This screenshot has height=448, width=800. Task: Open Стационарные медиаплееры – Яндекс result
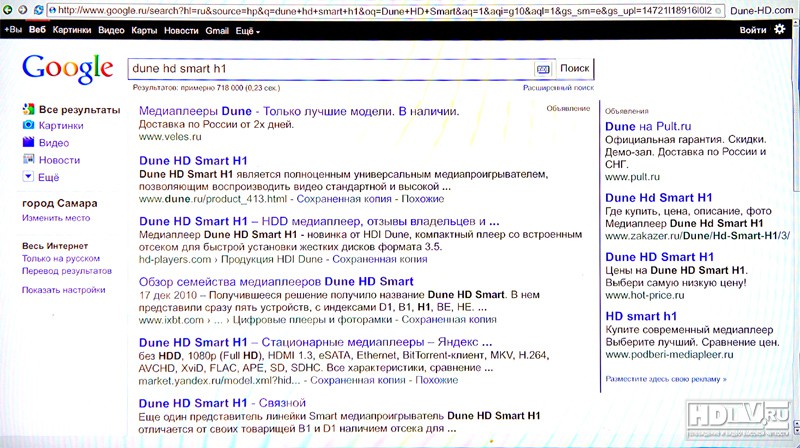click(315, 342)
